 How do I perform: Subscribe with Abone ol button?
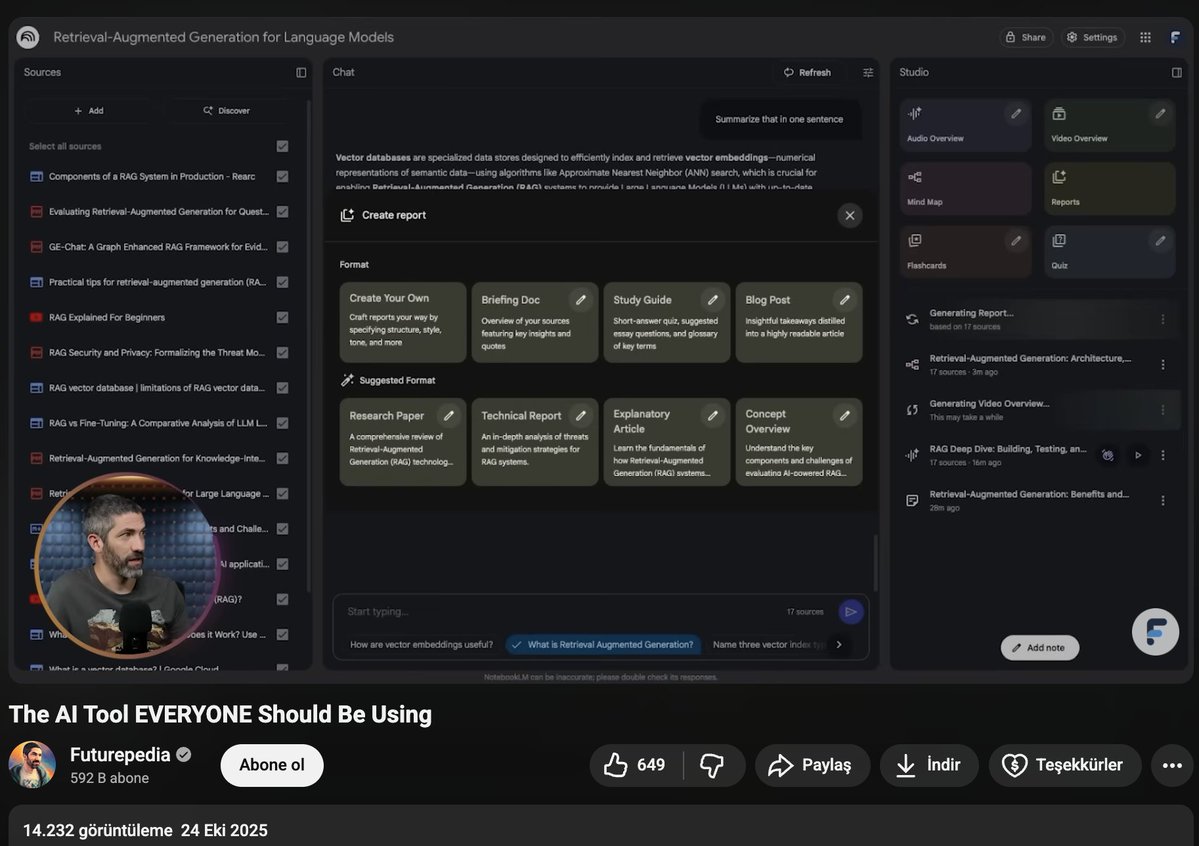click(x=271, y=765)
